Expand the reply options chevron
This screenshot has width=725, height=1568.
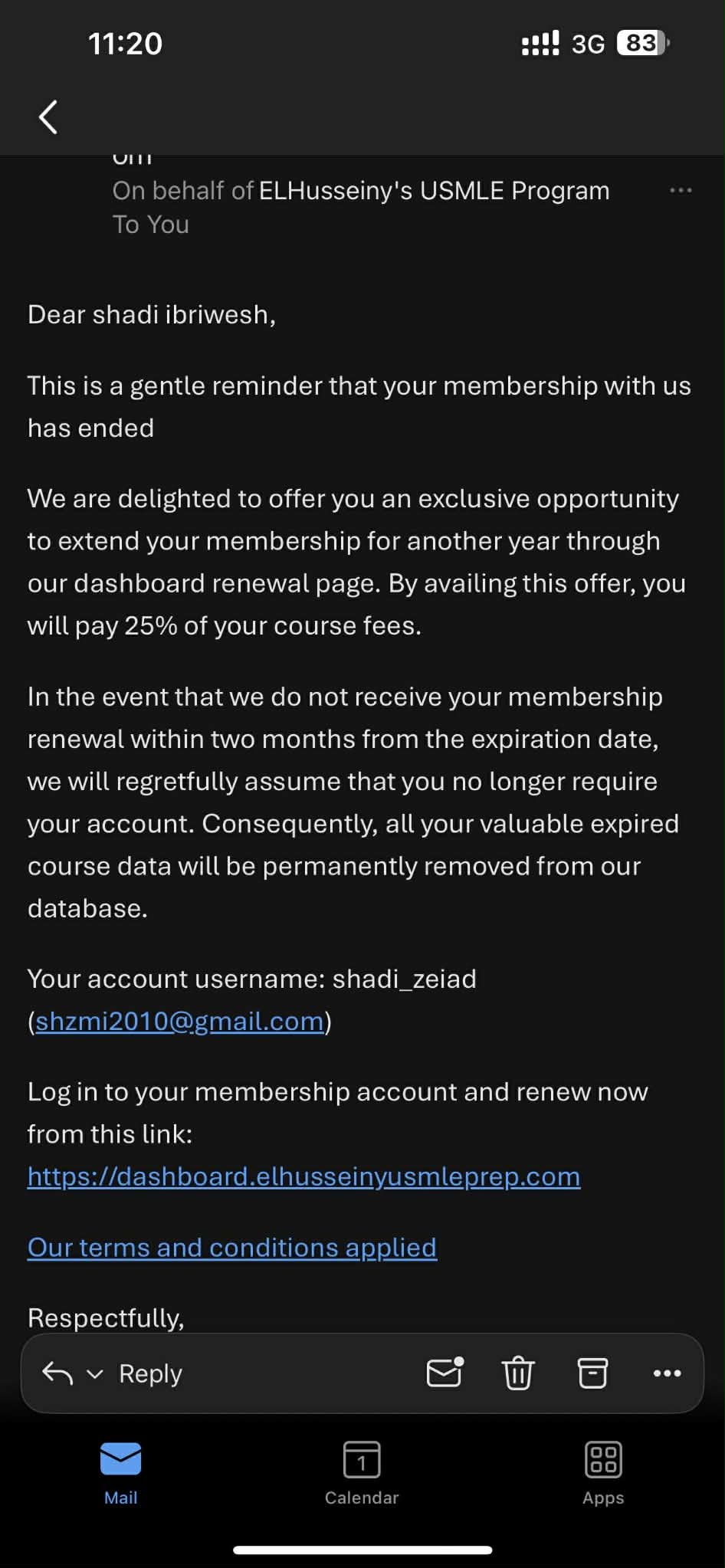pos(94,1374)
